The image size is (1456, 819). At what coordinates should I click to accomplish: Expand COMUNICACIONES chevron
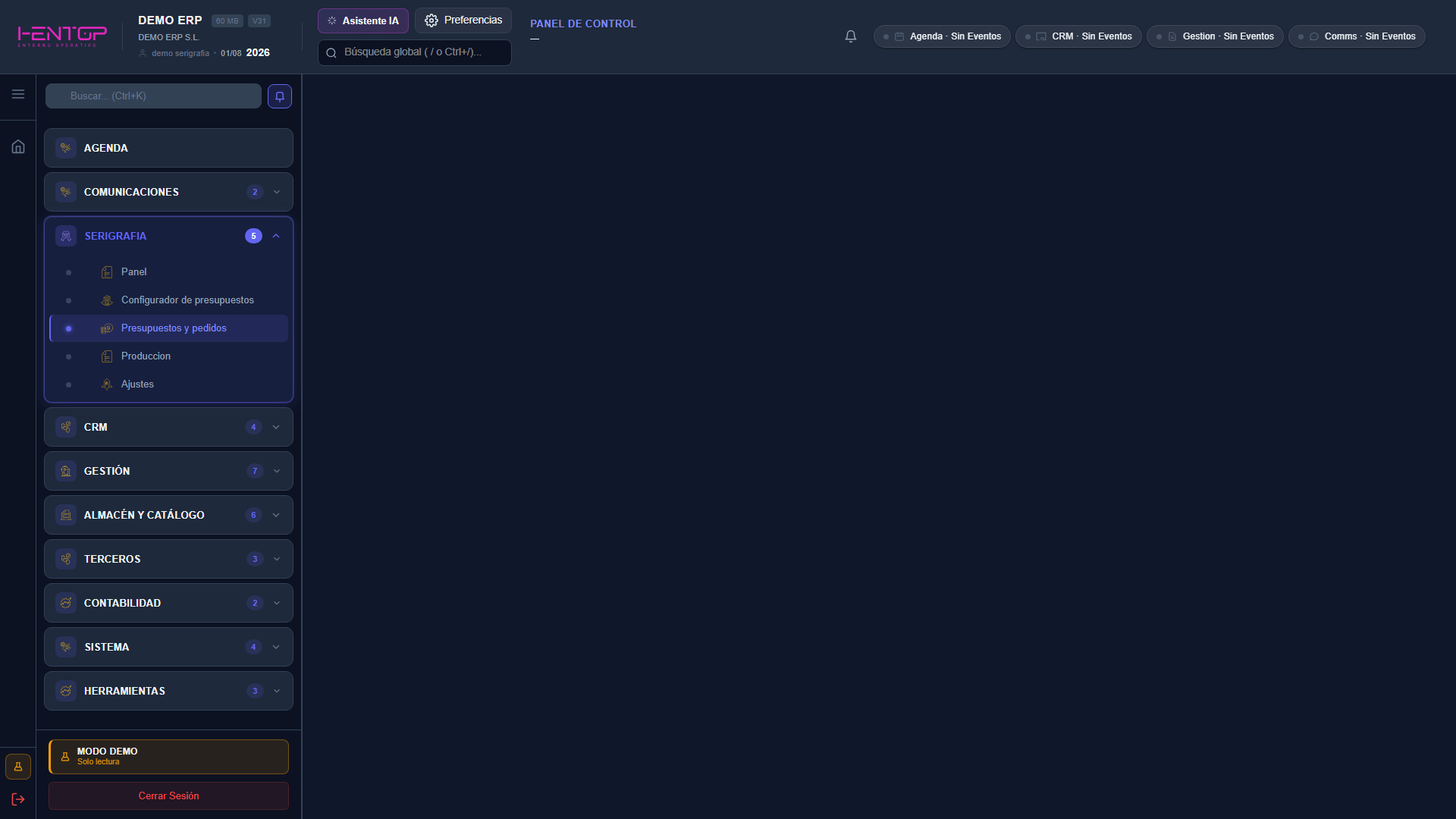(277, 192)
